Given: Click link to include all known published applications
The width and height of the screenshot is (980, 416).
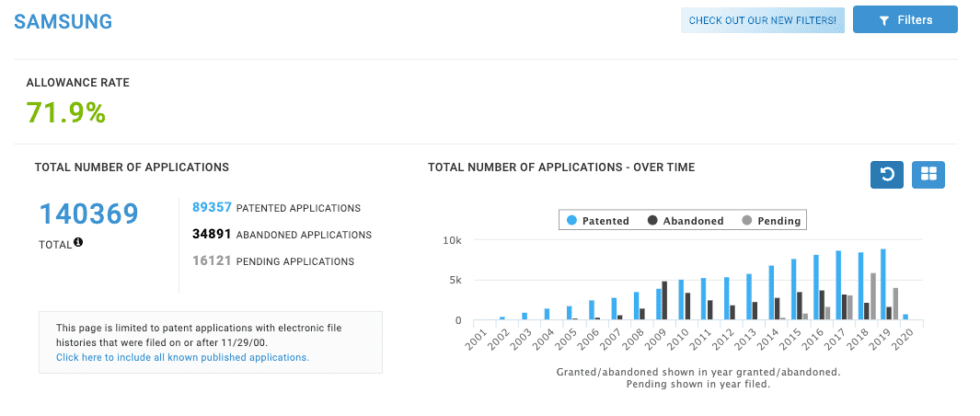Looking at the screenshot, I should coord(182,358).
